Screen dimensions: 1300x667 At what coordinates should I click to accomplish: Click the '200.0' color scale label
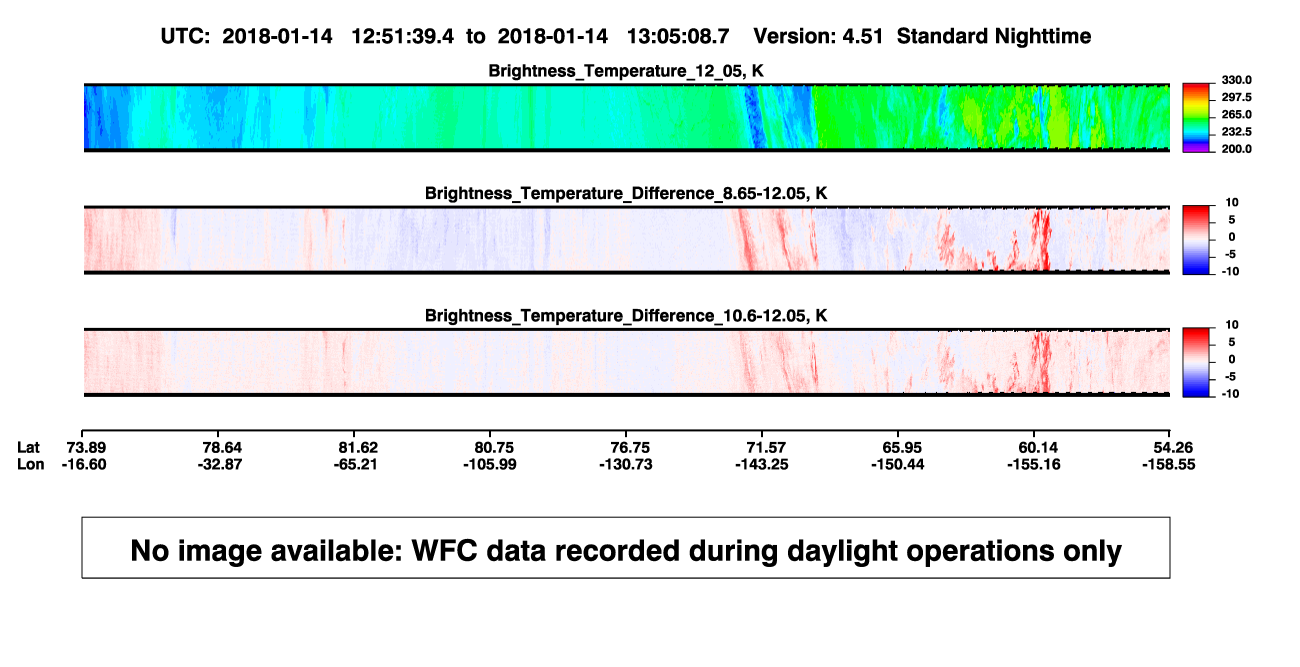click(x=1235, y=148)
